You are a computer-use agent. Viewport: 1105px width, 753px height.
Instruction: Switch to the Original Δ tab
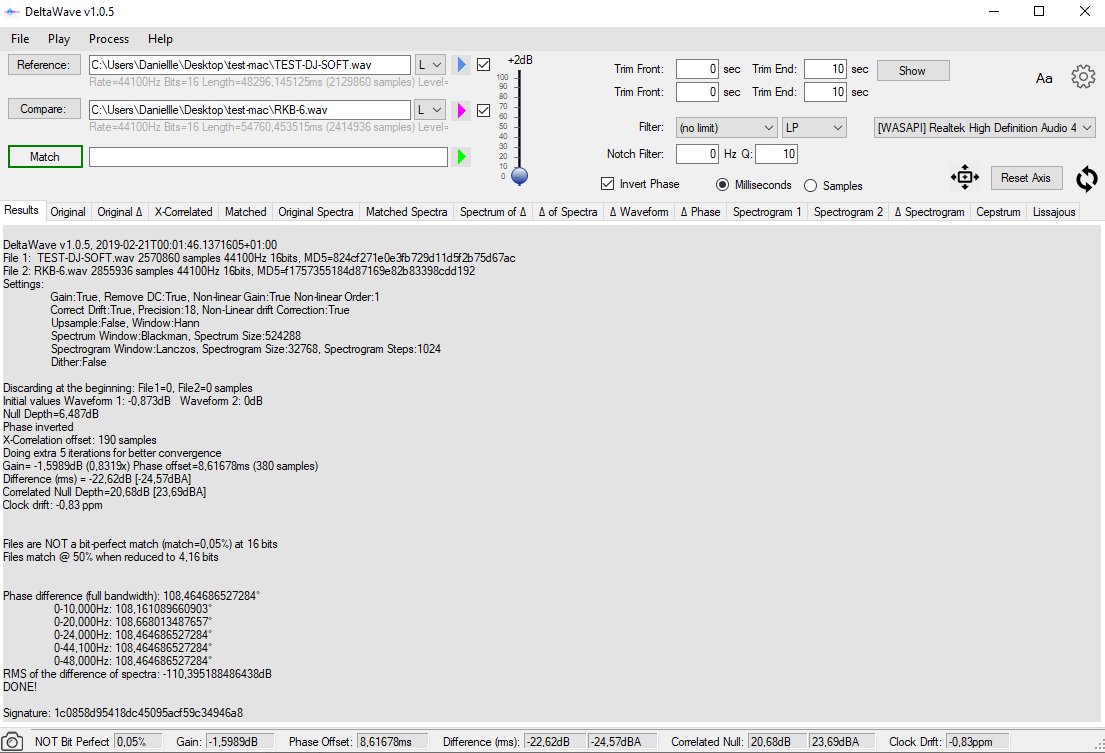coord(120,211)
